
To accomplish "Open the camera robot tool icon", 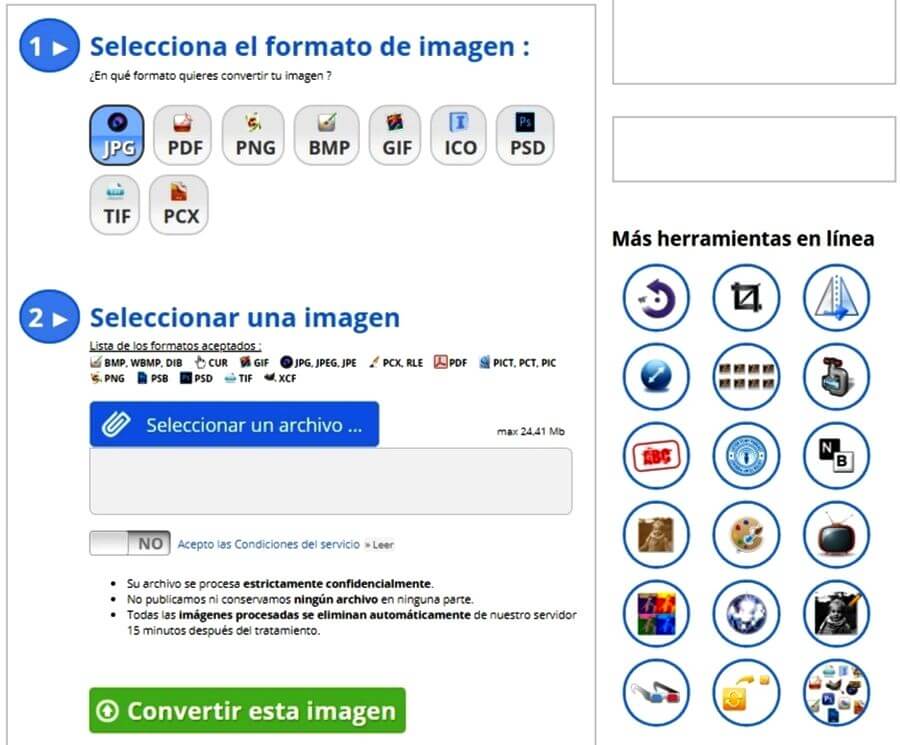I will click(x=836, y=377).
